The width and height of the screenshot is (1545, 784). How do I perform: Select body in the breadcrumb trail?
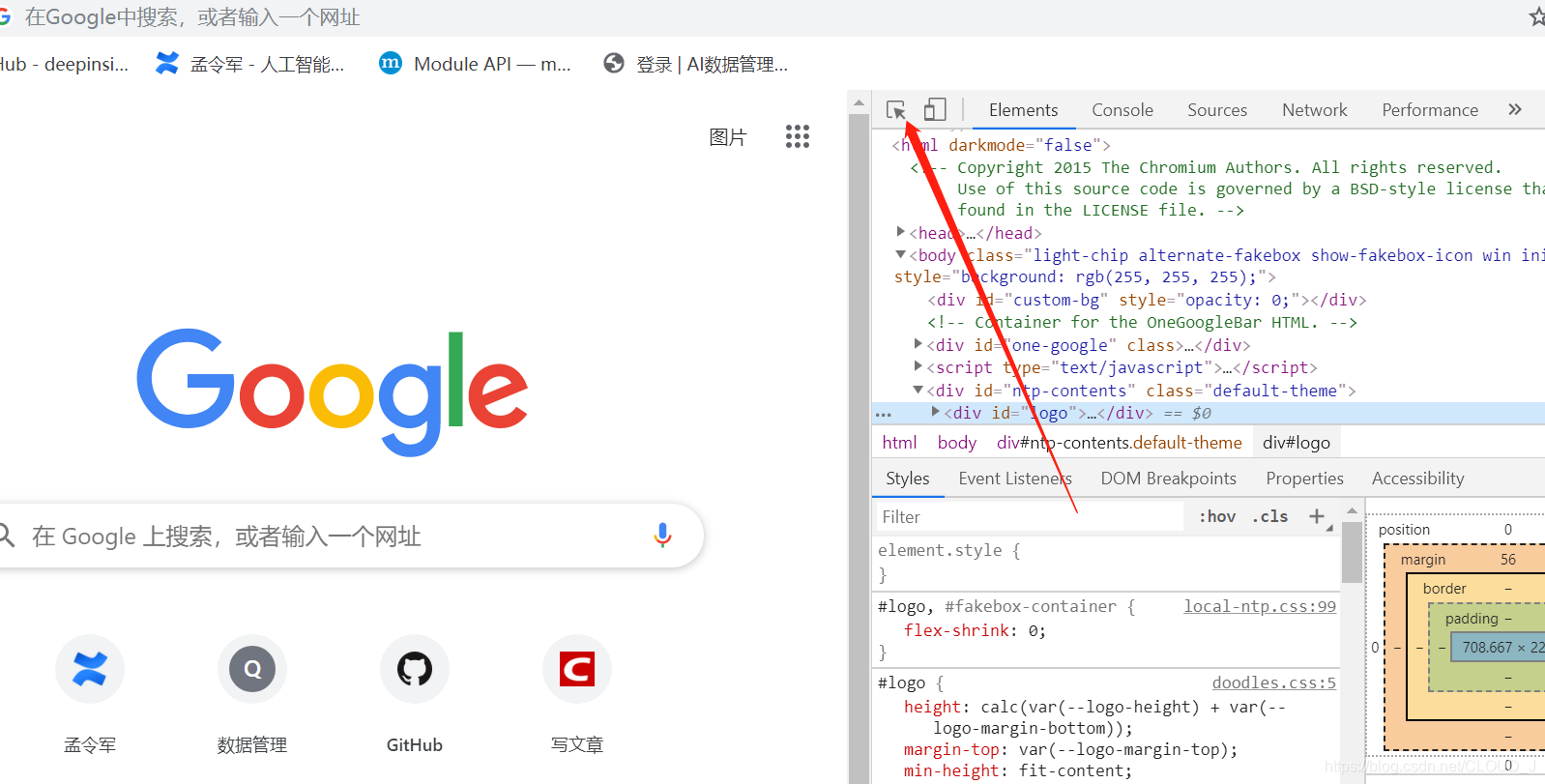coord(956,443)
